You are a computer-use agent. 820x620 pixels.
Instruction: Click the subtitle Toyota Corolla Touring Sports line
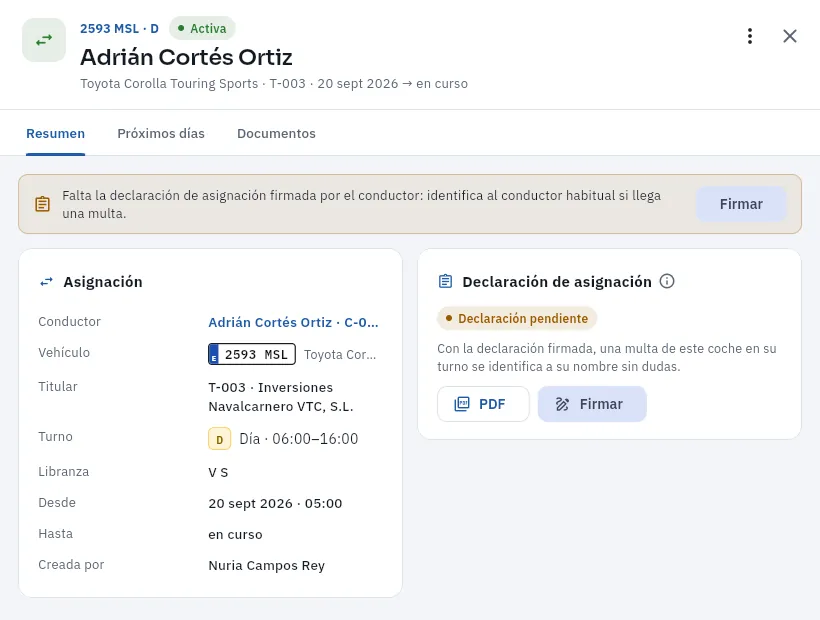click(x=274, y=84)
